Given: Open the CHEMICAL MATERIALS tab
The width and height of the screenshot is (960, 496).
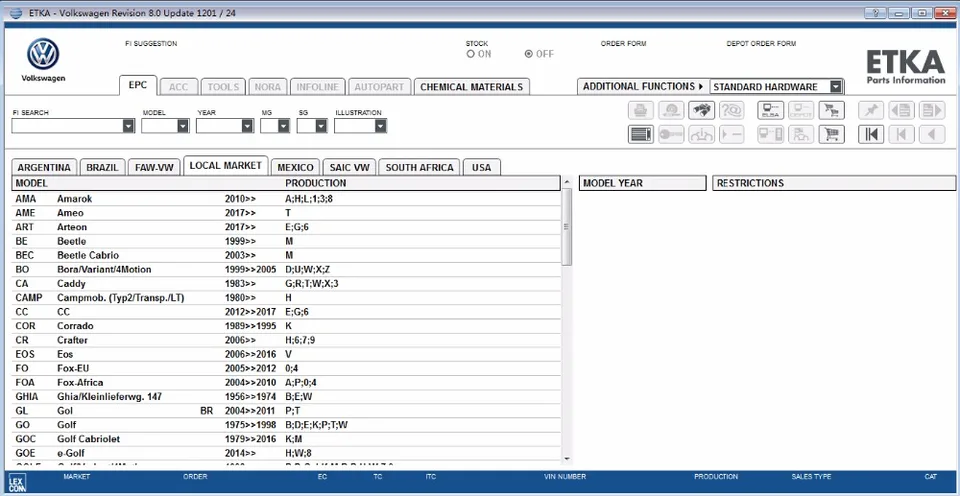Looking at the screenshot, I should [471, 87].
